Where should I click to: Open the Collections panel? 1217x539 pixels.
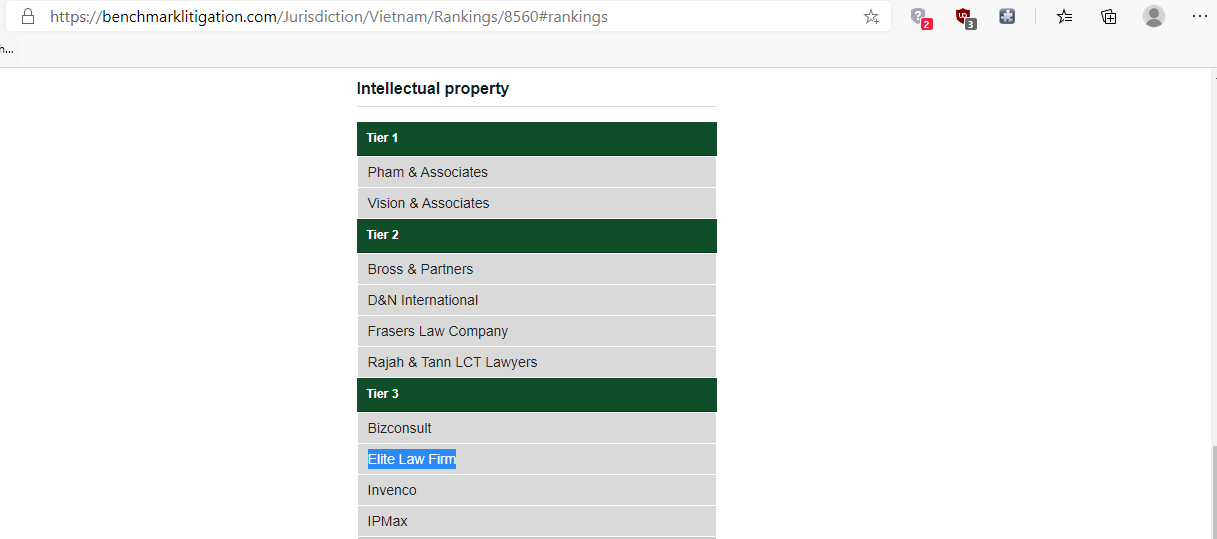pos(1109,17)
